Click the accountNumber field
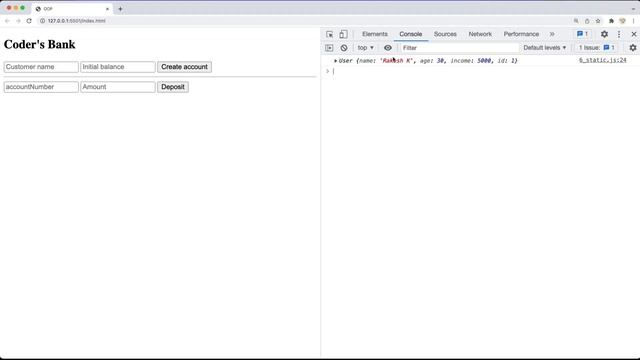Image resolution: width=640 pixels, height=360 pixels. pyautogui.click(x=41, y=87)
